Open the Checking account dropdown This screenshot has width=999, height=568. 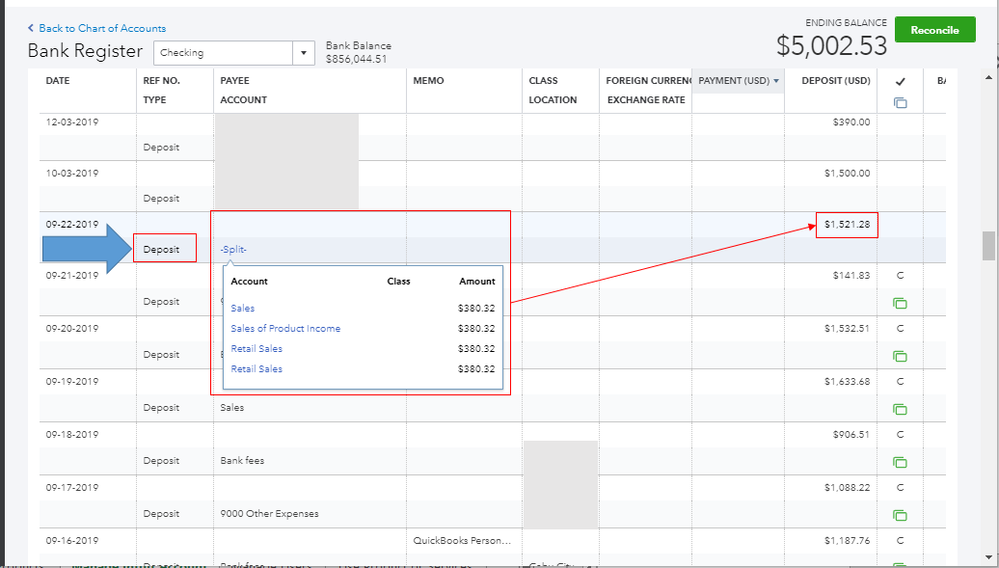[x=304, y=53]
